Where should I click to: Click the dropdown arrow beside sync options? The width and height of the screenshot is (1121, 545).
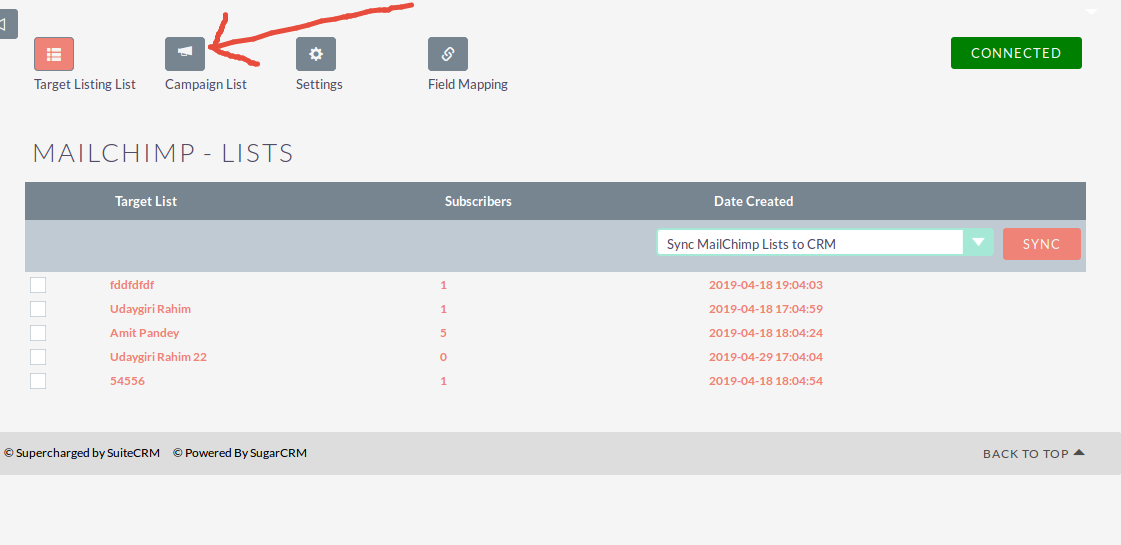click(x=979, y=242)
